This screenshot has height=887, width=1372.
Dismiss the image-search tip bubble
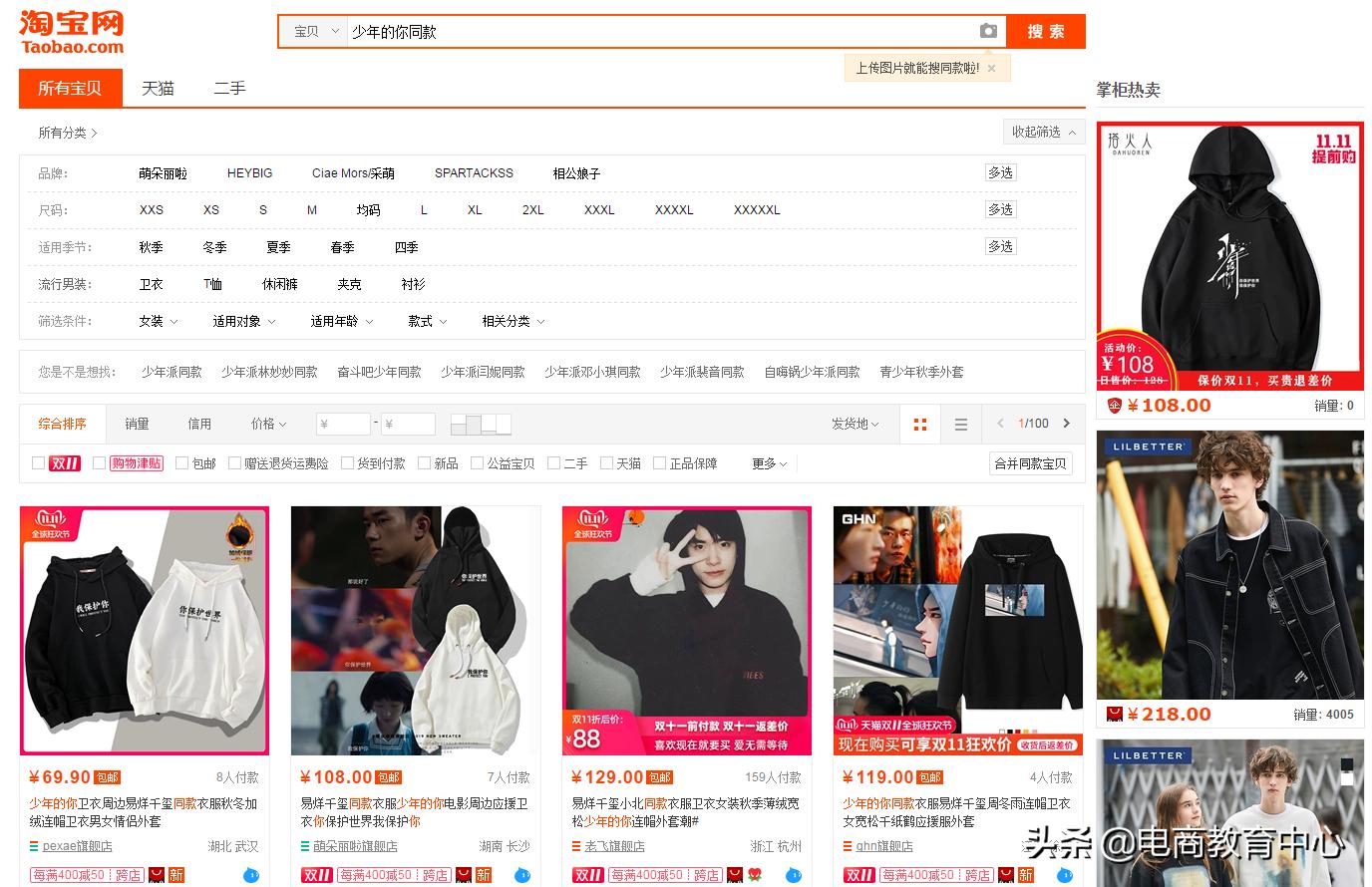(x=991, y=66)
